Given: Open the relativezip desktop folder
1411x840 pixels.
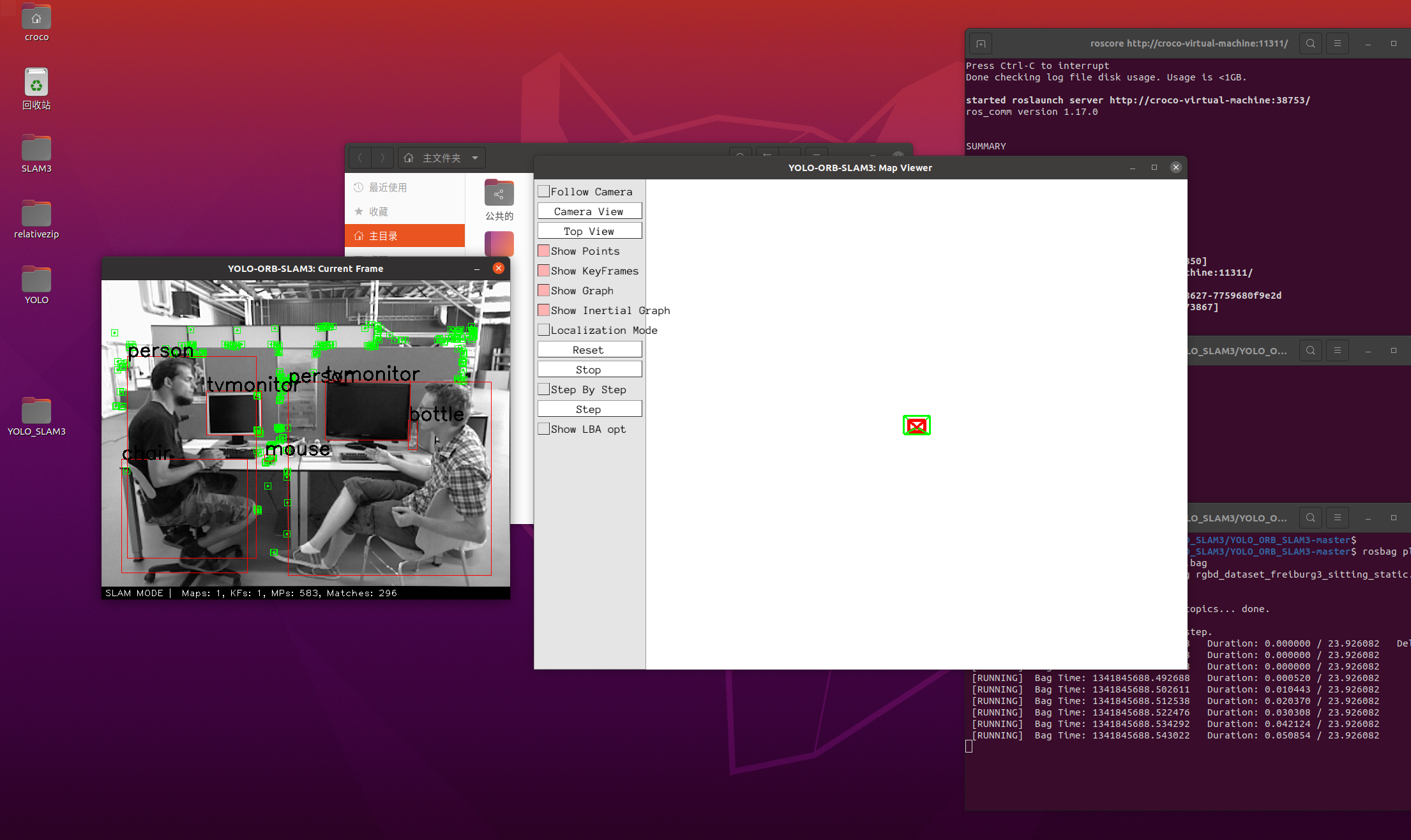Looking at the screenshot, I should click(x=36, y=215).
